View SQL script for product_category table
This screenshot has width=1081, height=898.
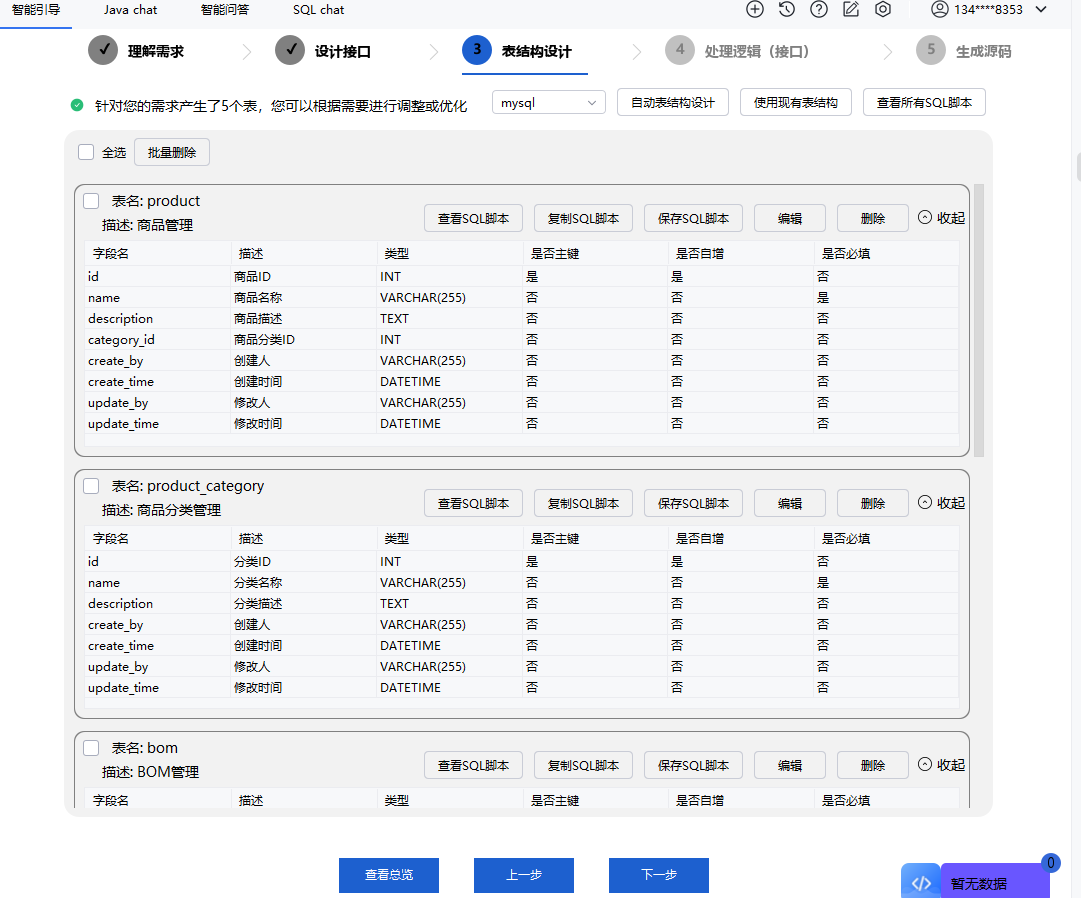click(474, 504)
